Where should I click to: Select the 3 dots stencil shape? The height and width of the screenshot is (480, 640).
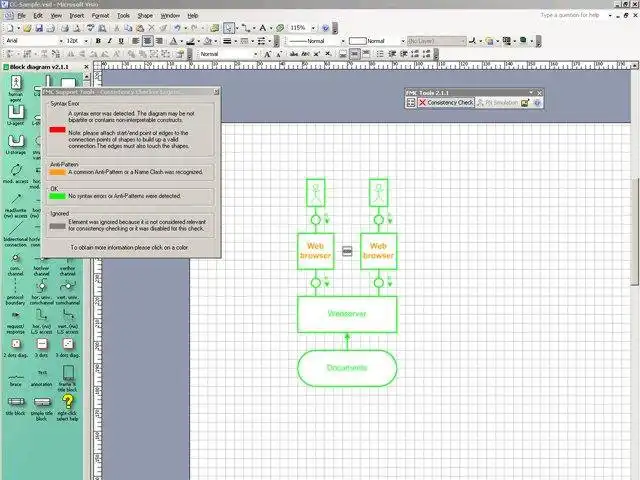(42, 348)
